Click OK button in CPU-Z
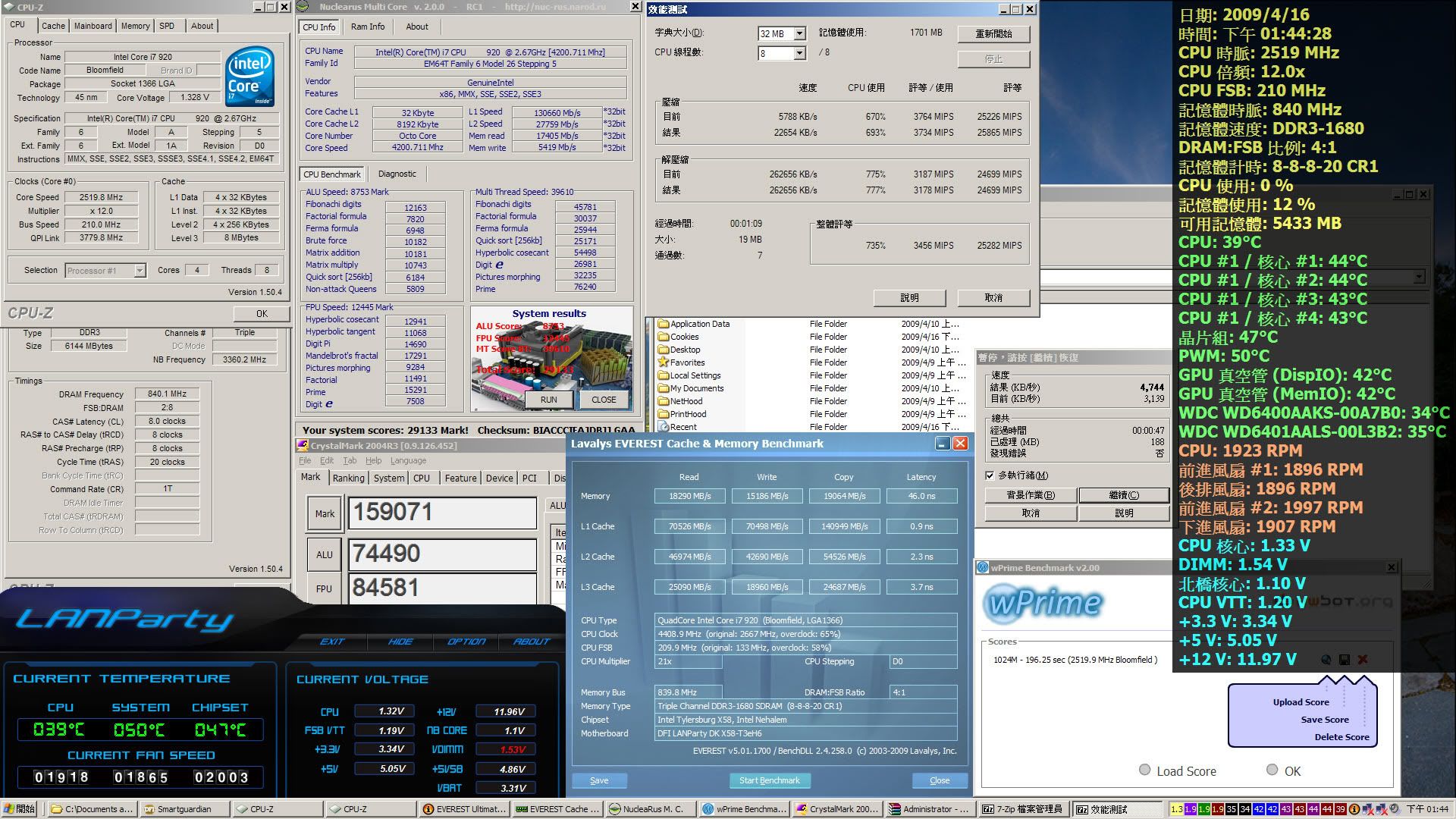Screen dimensions: 1456x819 pyautogui.click(x=262, y=313)
